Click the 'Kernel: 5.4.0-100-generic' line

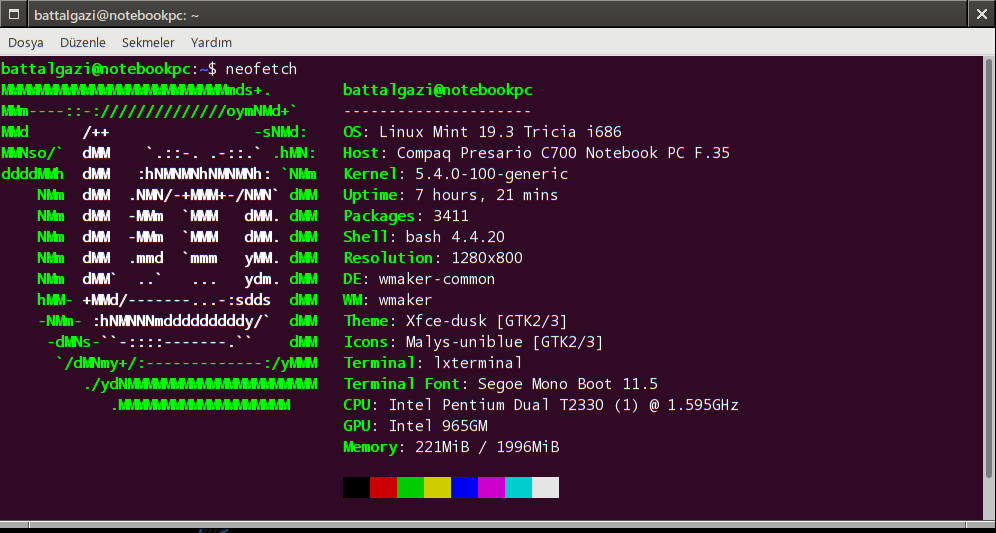pyautogui.click(x=455, y=174)
